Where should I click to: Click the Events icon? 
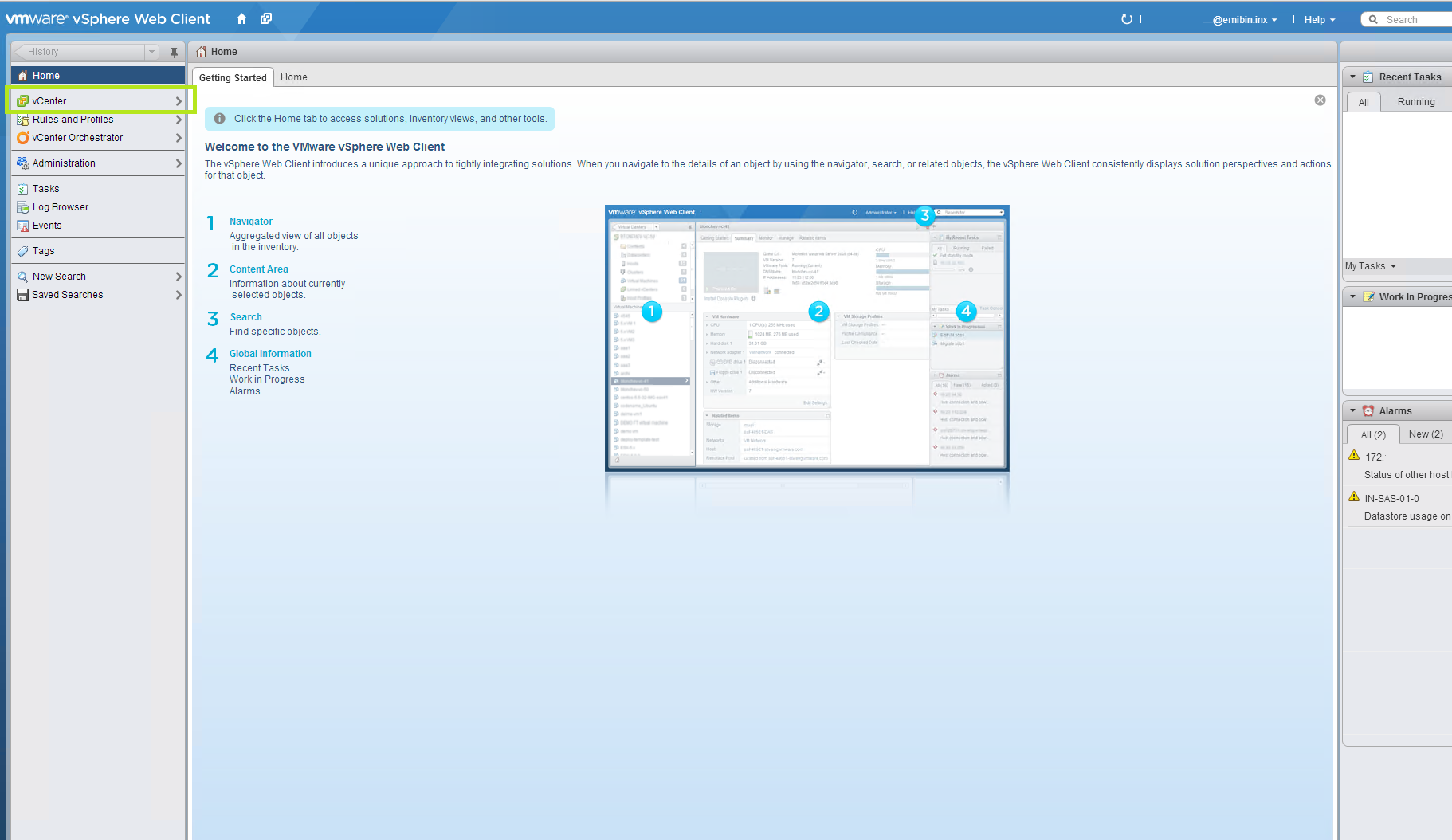pos(22,226)
